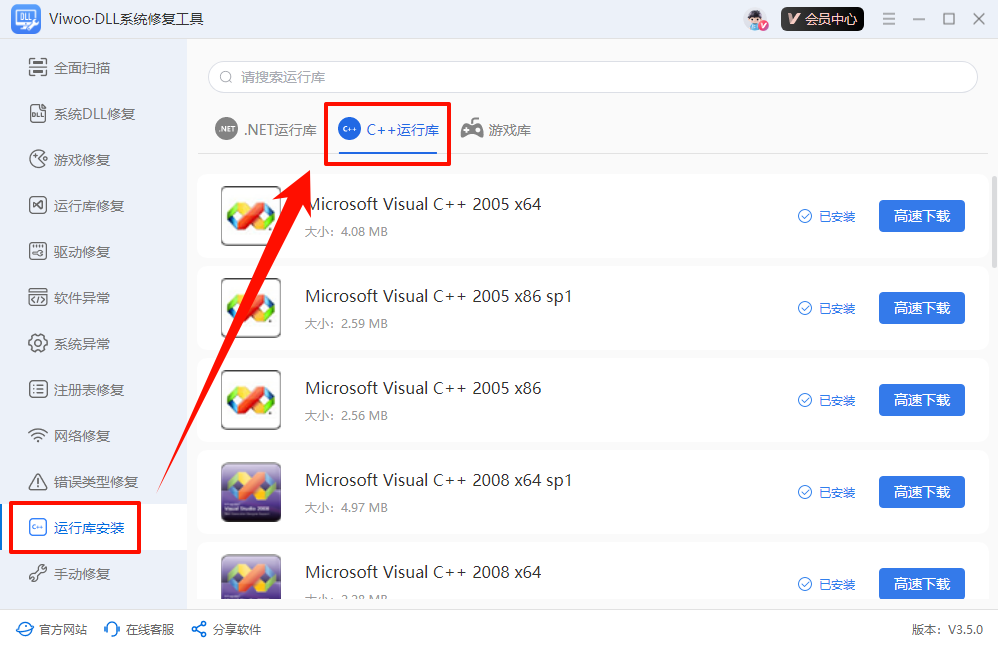998x648 pixels.
Task: Open the hamburger menu in title bar
Action: click(889, 19)
